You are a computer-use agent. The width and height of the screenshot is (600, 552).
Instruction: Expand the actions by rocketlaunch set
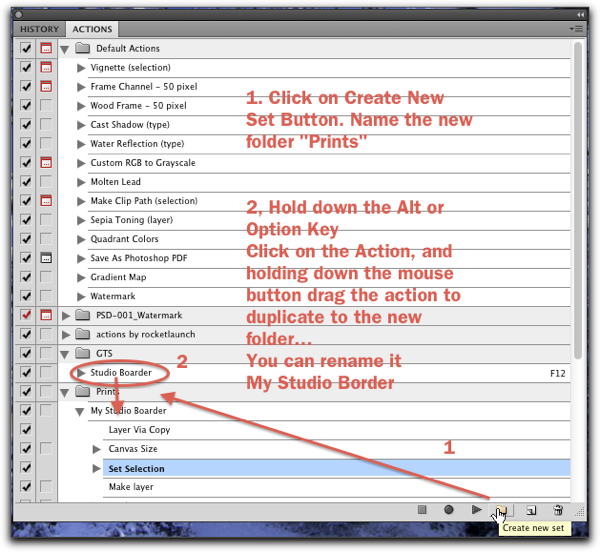tap(66, 335)
